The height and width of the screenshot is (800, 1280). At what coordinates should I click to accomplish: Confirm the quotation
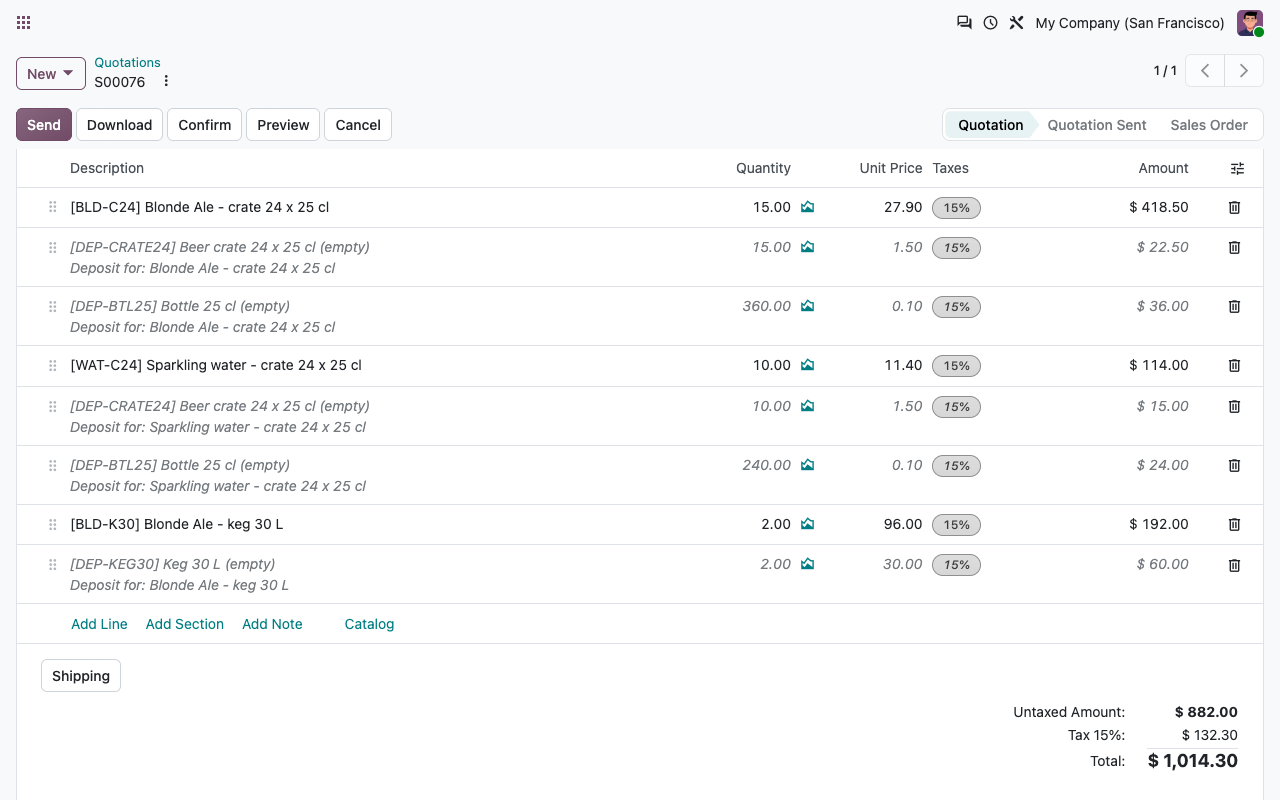point(204,125)
